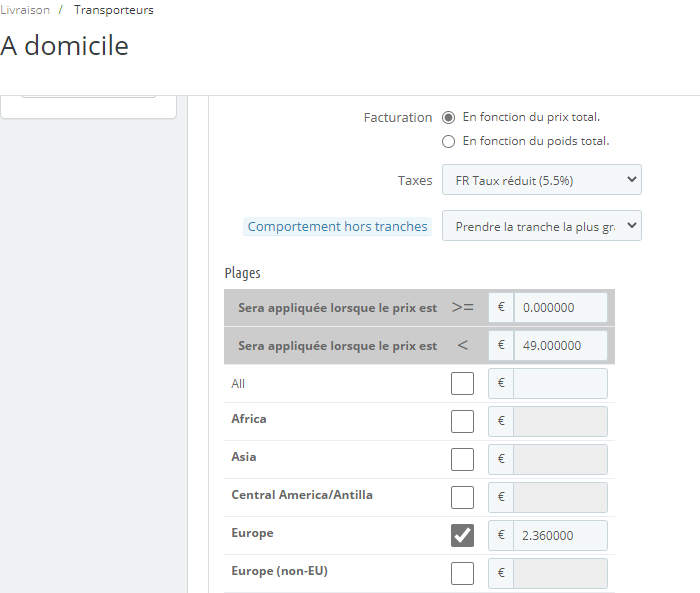Click euro icon beside minimum price
The image size is (700, 593).
[501, 308]
